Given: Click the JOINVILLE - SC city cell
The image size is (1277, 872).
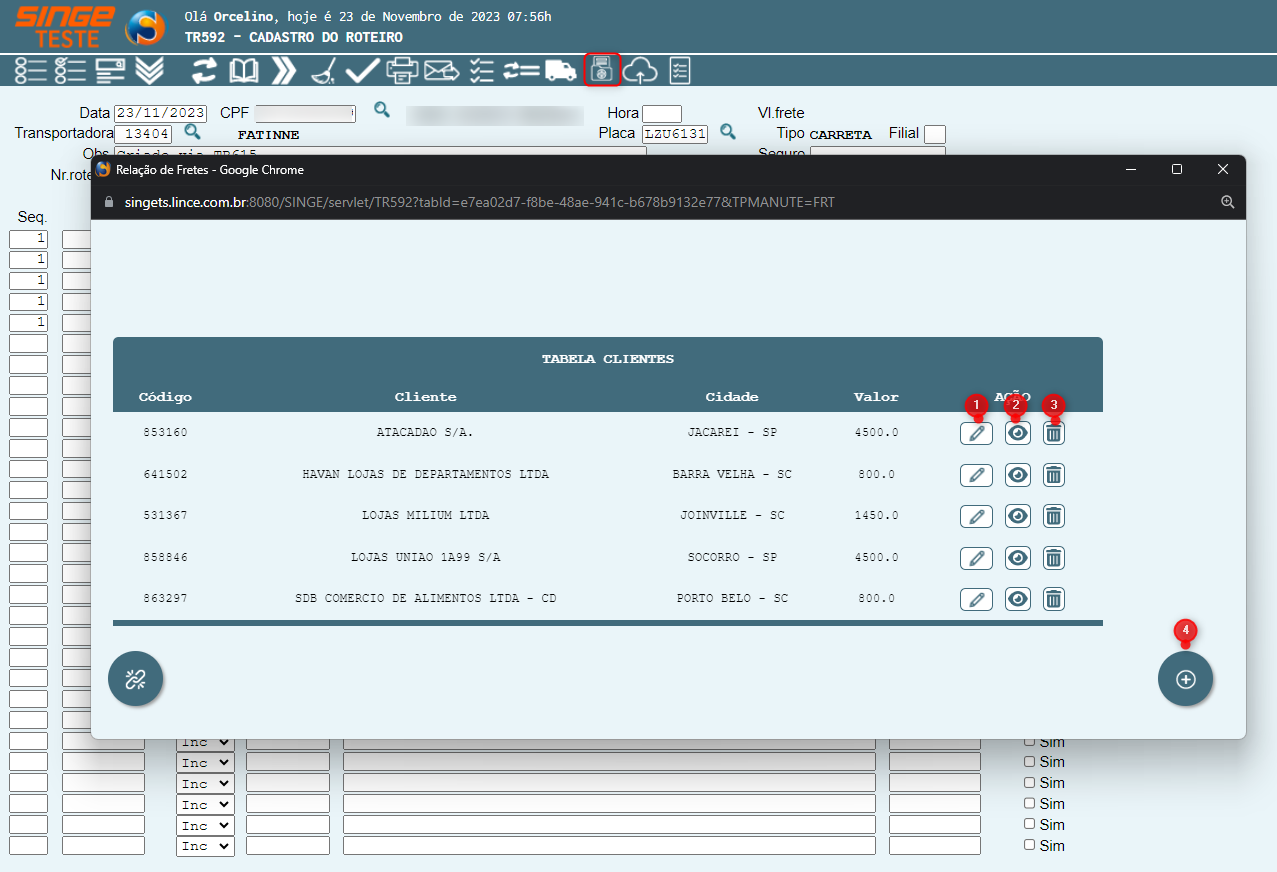Looking at the screenshot, I should click(732, 516).
